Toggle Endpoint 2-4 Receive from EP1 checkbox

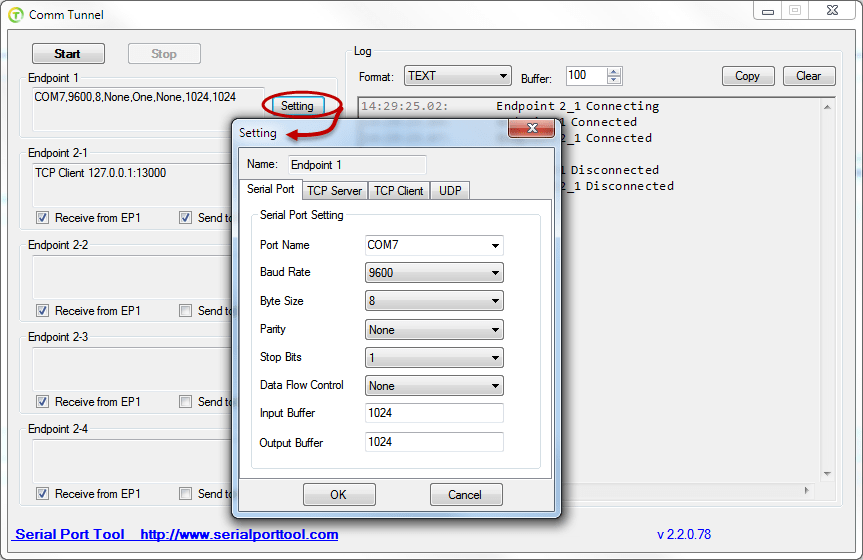tap(42, 494)
